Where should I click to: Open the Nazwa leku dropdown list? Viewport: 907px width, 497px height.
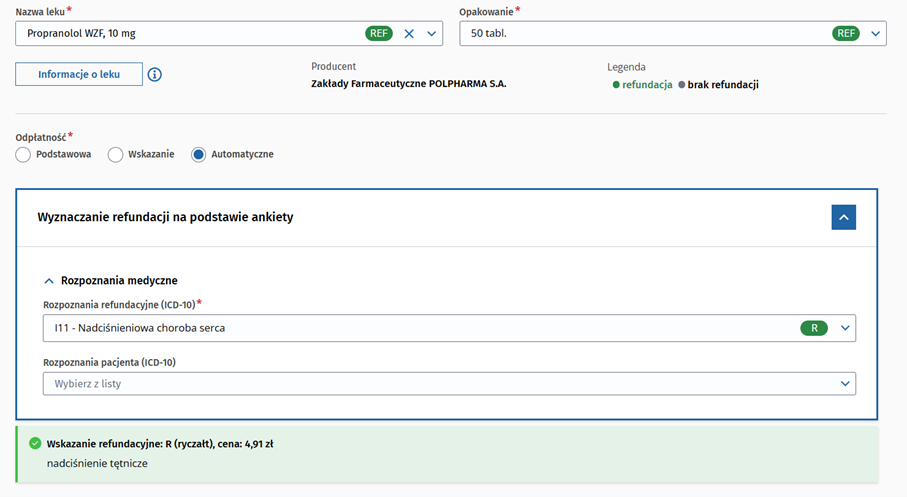[432, 34]
